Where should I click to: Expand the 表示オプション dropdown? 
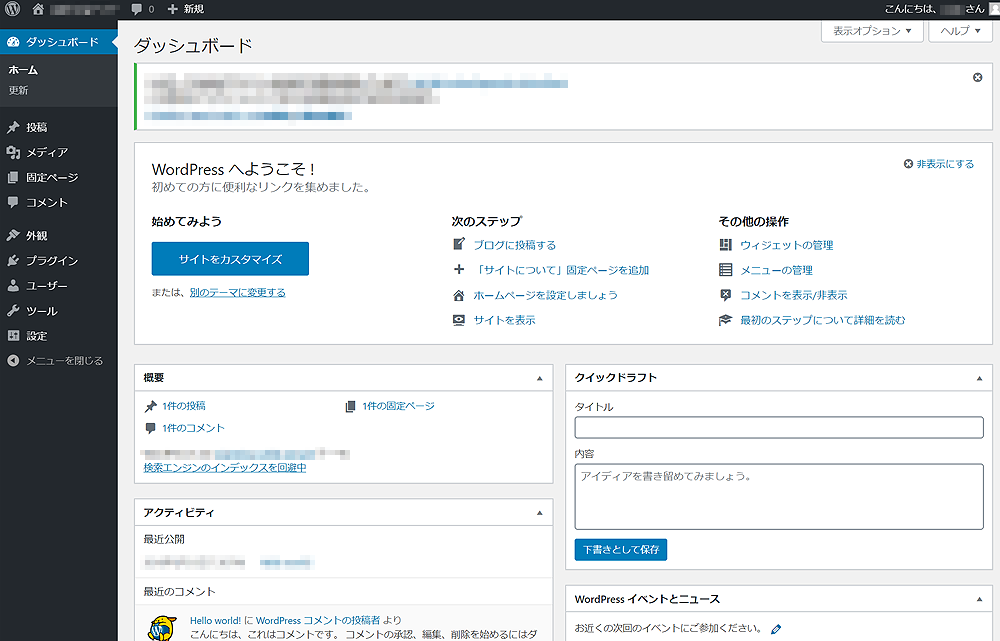(872, 31)
